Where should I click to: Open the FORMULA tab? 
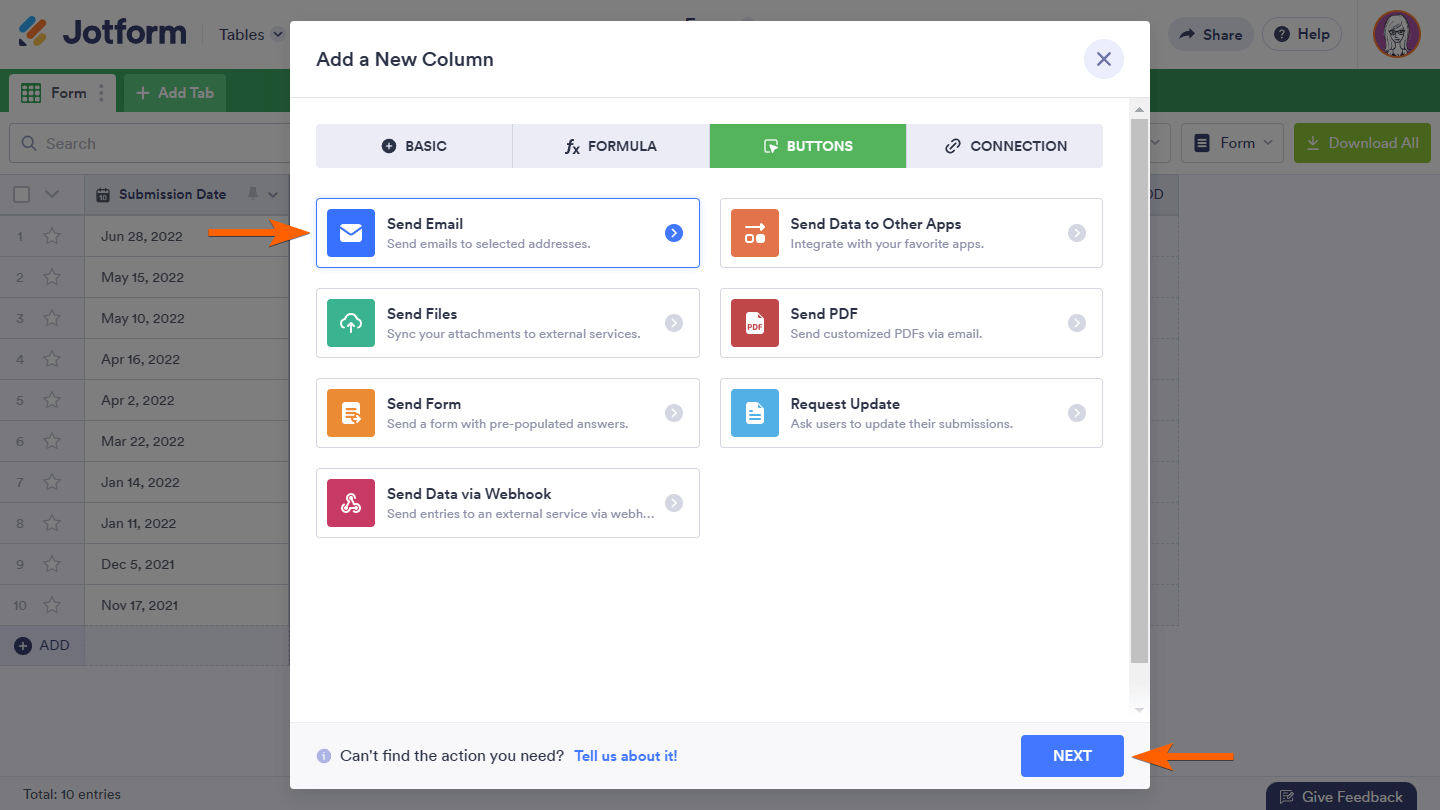pyautogui.click(x=610, y=145)
